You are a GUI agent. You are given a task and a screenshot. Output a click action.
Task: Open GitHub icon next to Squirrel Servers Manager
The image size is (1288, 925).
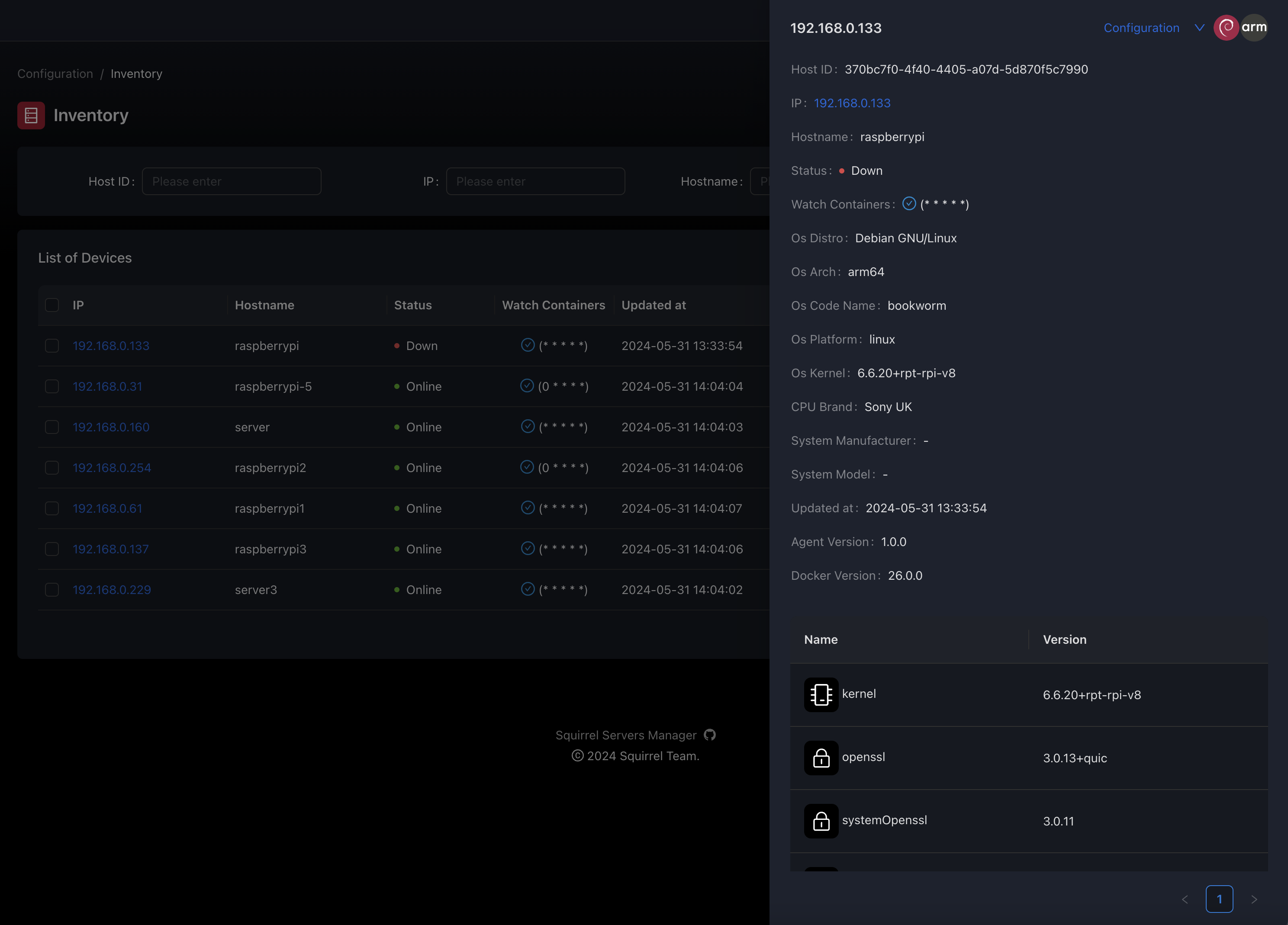point(709,735)
